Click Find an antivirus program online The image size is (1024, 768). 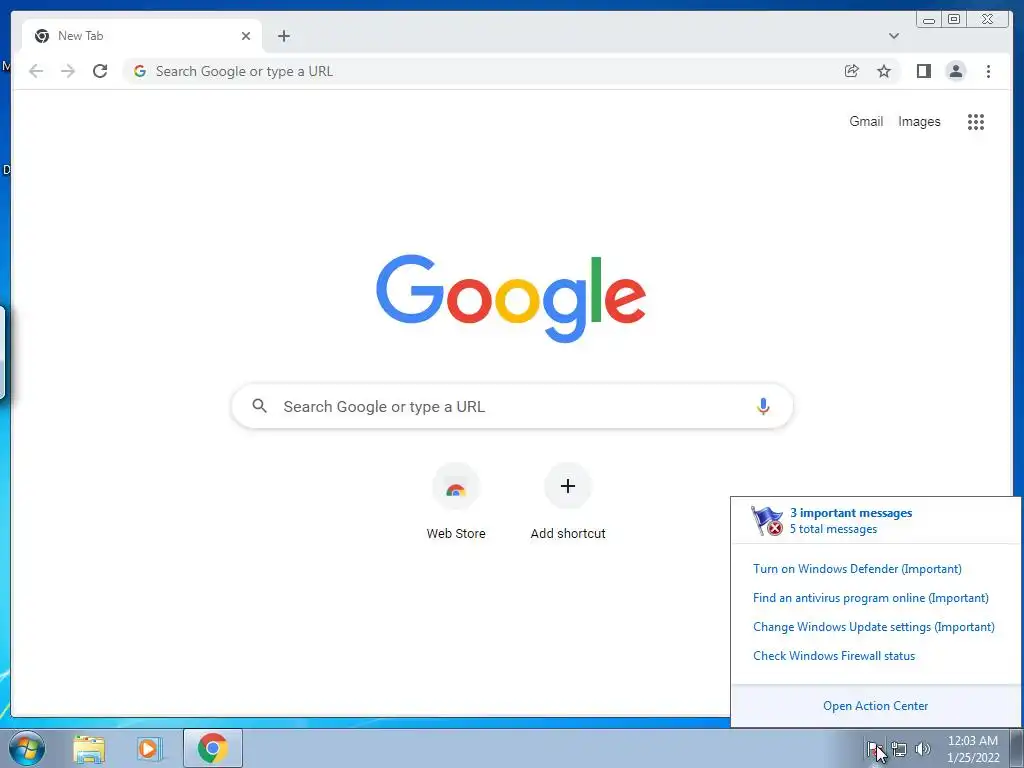(x=871, y=598)
